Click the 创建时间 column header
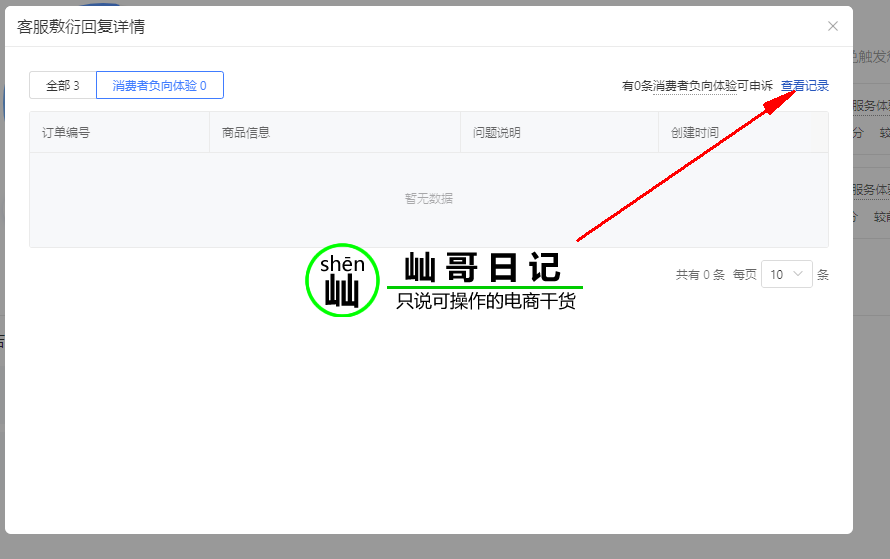The height and width of the screenshot is (559, 890). [695, 132]
